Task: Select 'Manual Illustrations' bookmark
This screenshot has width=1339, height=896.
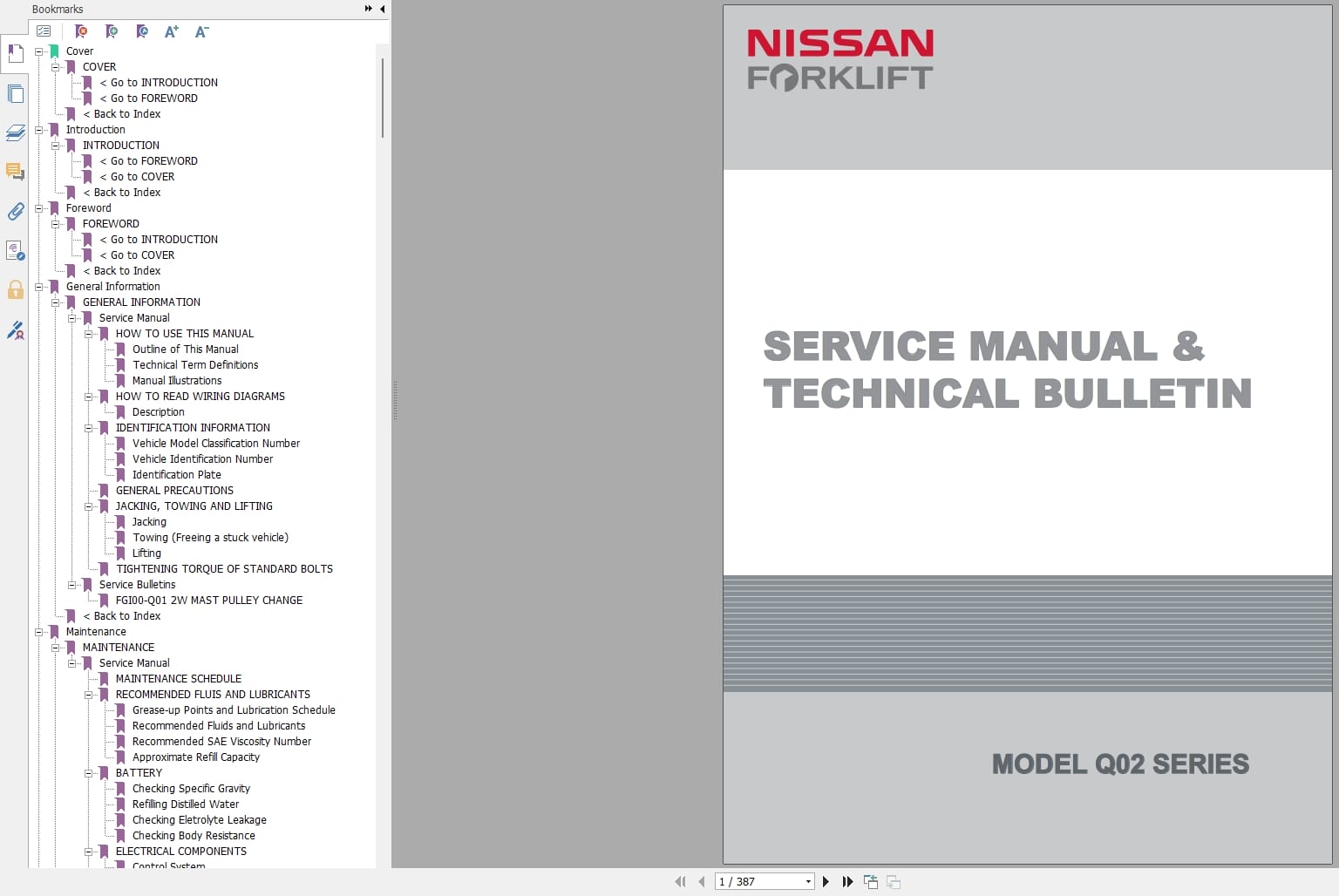Action: pyautogui.click(x=177, y=381)
